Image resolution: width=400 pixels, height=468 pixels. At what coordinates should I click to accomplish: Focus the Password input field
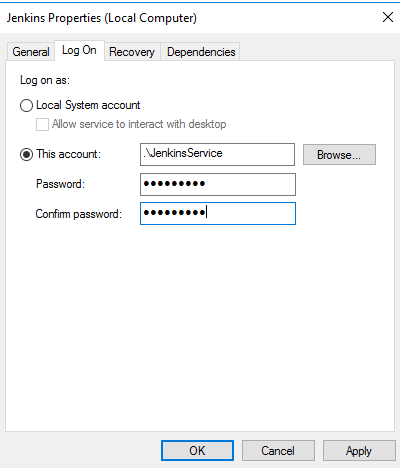tap(218, 184)
